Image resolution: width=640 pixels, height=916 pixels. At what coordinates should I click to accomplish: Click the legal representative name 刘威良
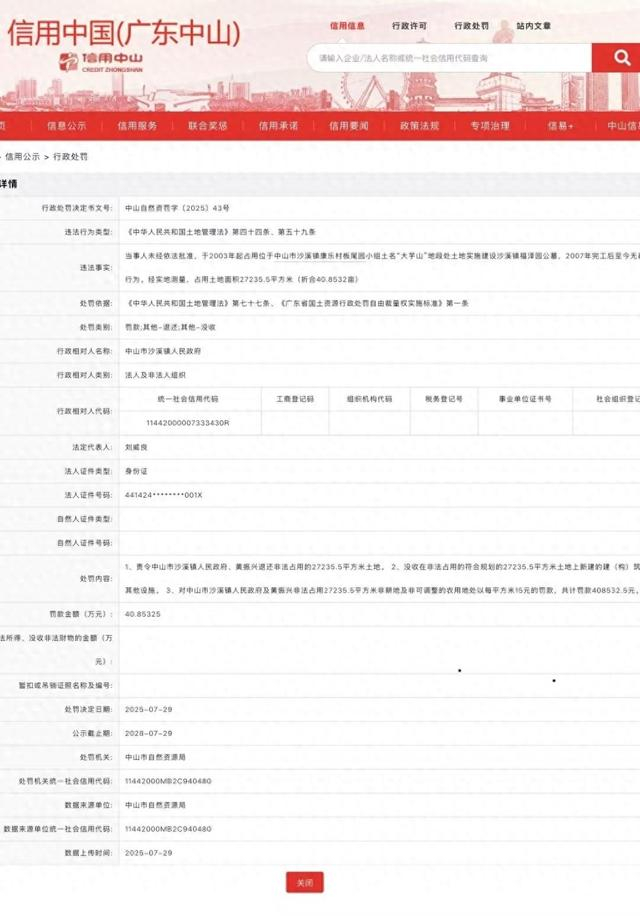(x=136, y=447)
